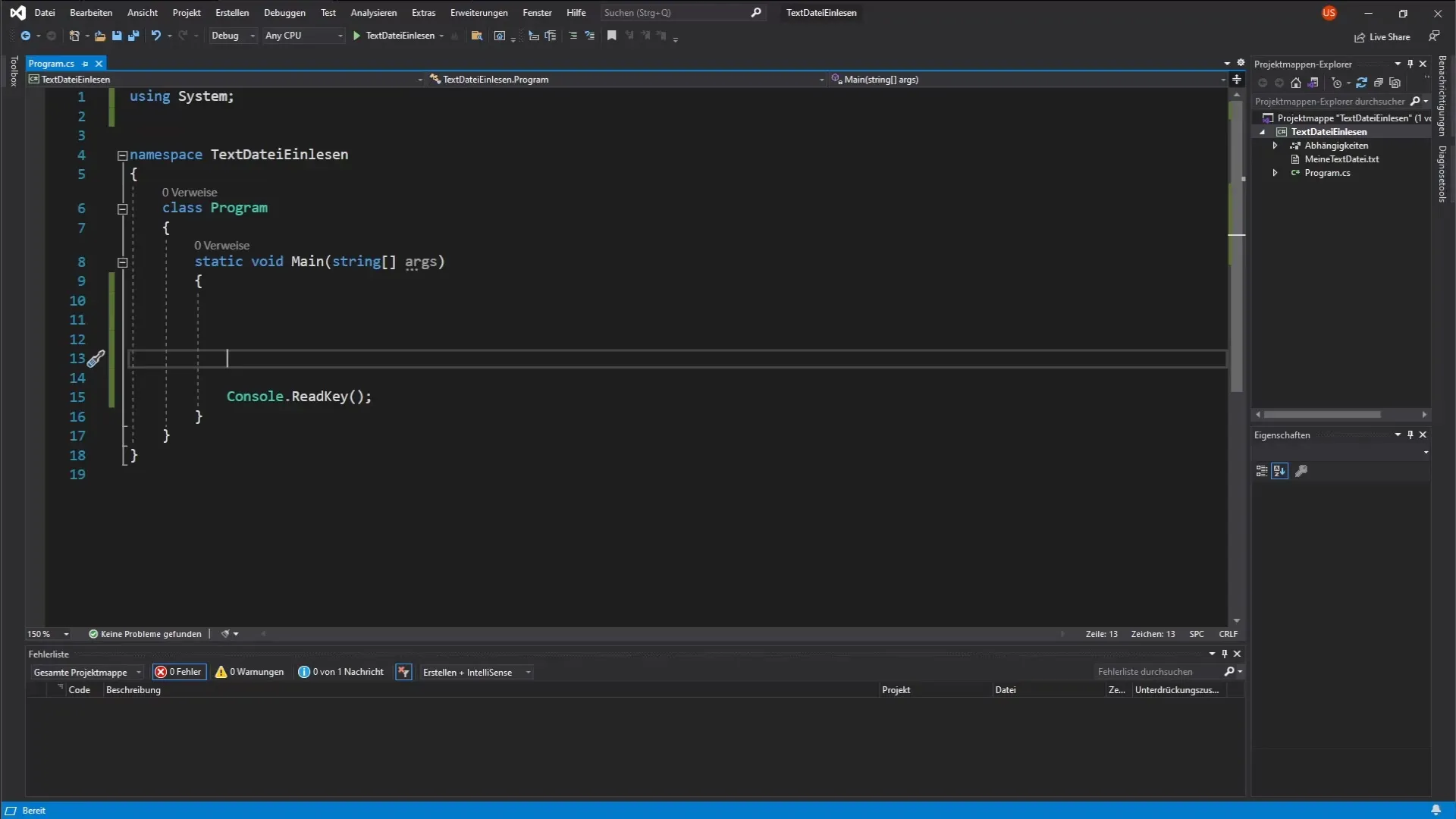Click the Home icon in Projektmappen-Explorer
This screenshot has width=1456, height=819.
click(x=1296, y=83)
